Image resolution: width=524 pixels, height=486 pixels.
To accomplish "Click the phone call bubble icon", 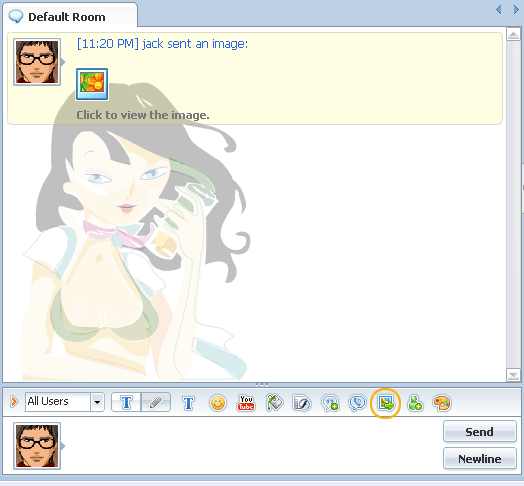I will point(358,403).
